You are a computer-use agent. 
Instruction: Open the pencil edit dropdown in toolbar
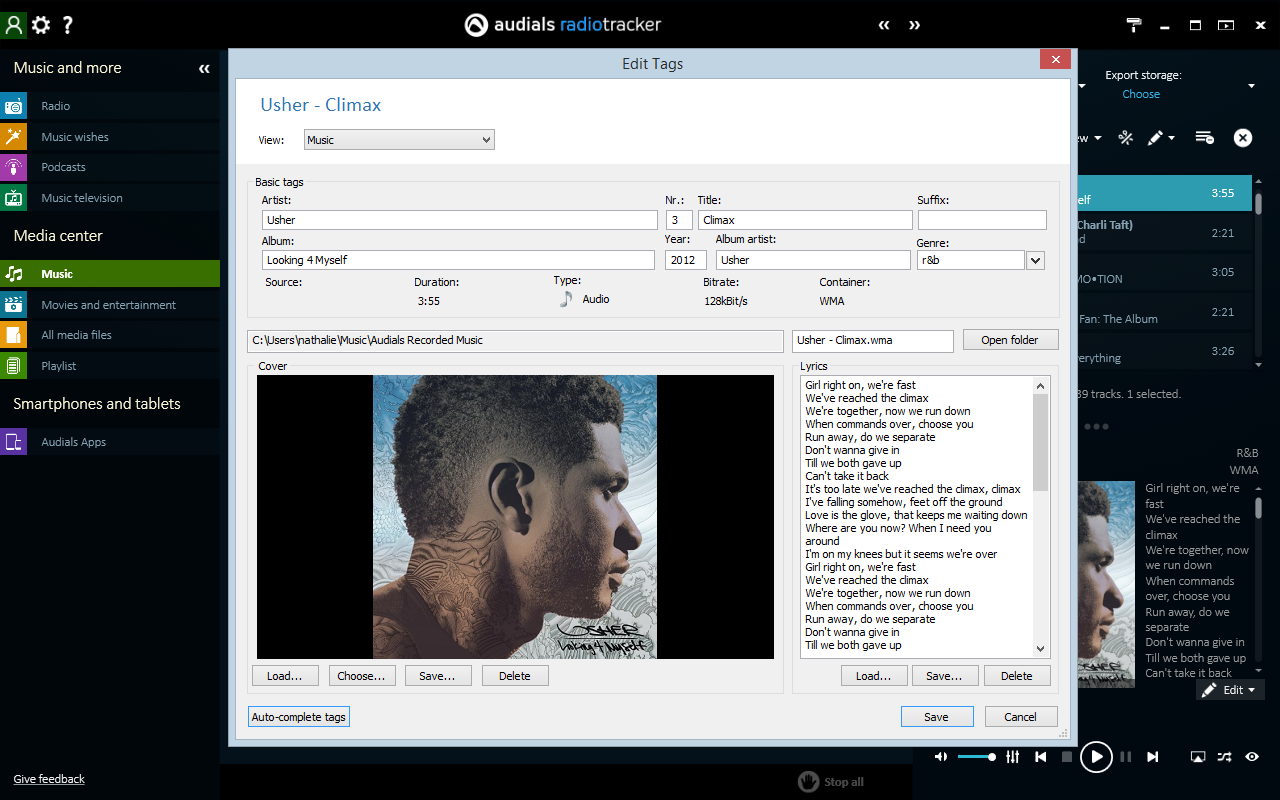click(x=1160, y=138)
